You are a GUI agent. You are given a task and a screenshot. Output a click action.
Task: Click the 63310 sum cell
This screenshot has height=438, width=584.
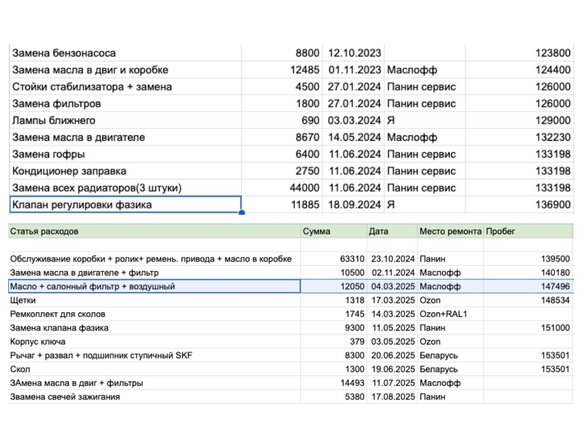333,259
